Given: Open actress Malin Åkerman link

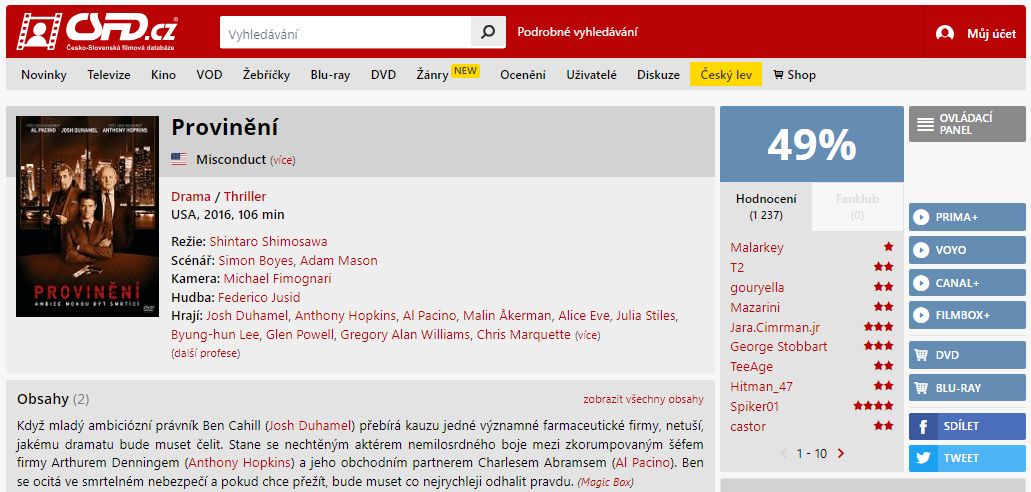Looking at the screenshot, I should click(x=507, y=316).
